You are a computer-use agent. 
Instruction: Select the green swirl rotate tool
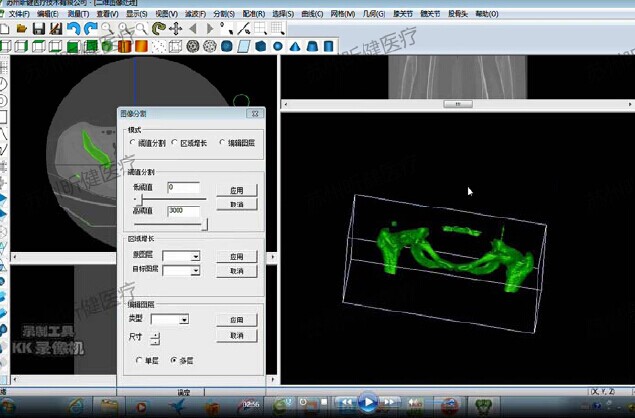click(x=158, y=29)
